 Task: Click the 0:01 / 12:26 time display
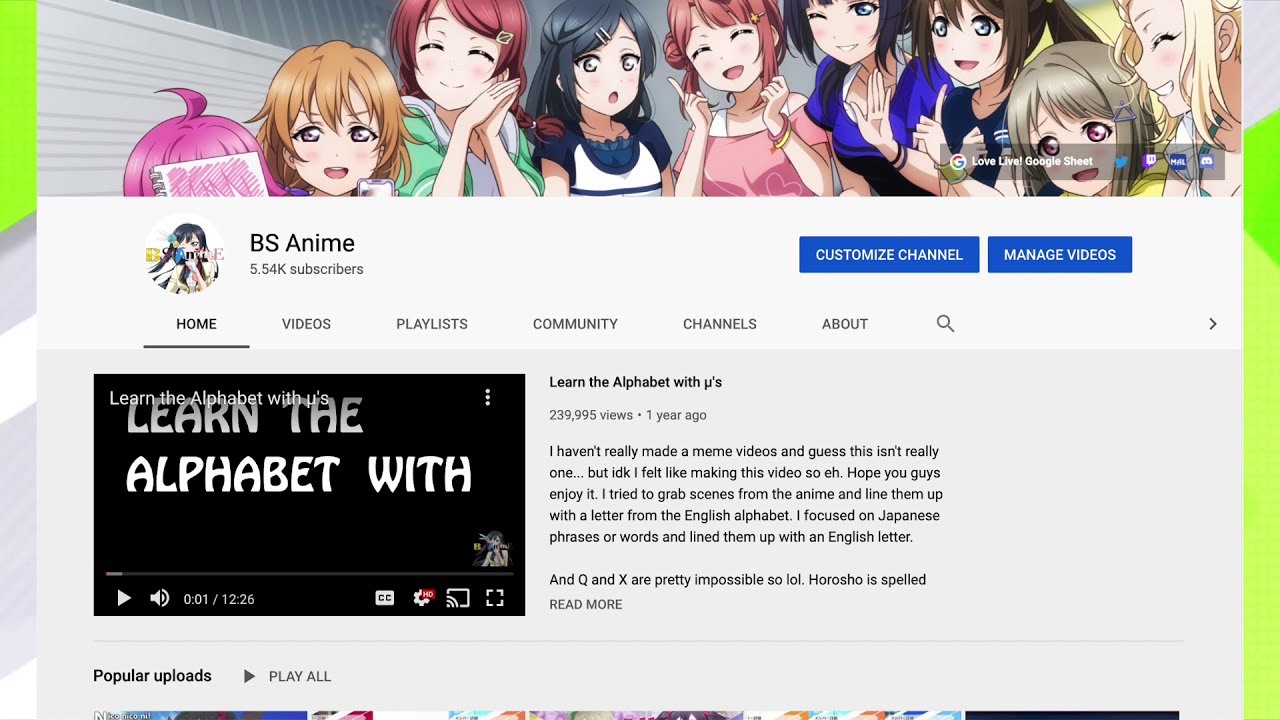(219, 599)
